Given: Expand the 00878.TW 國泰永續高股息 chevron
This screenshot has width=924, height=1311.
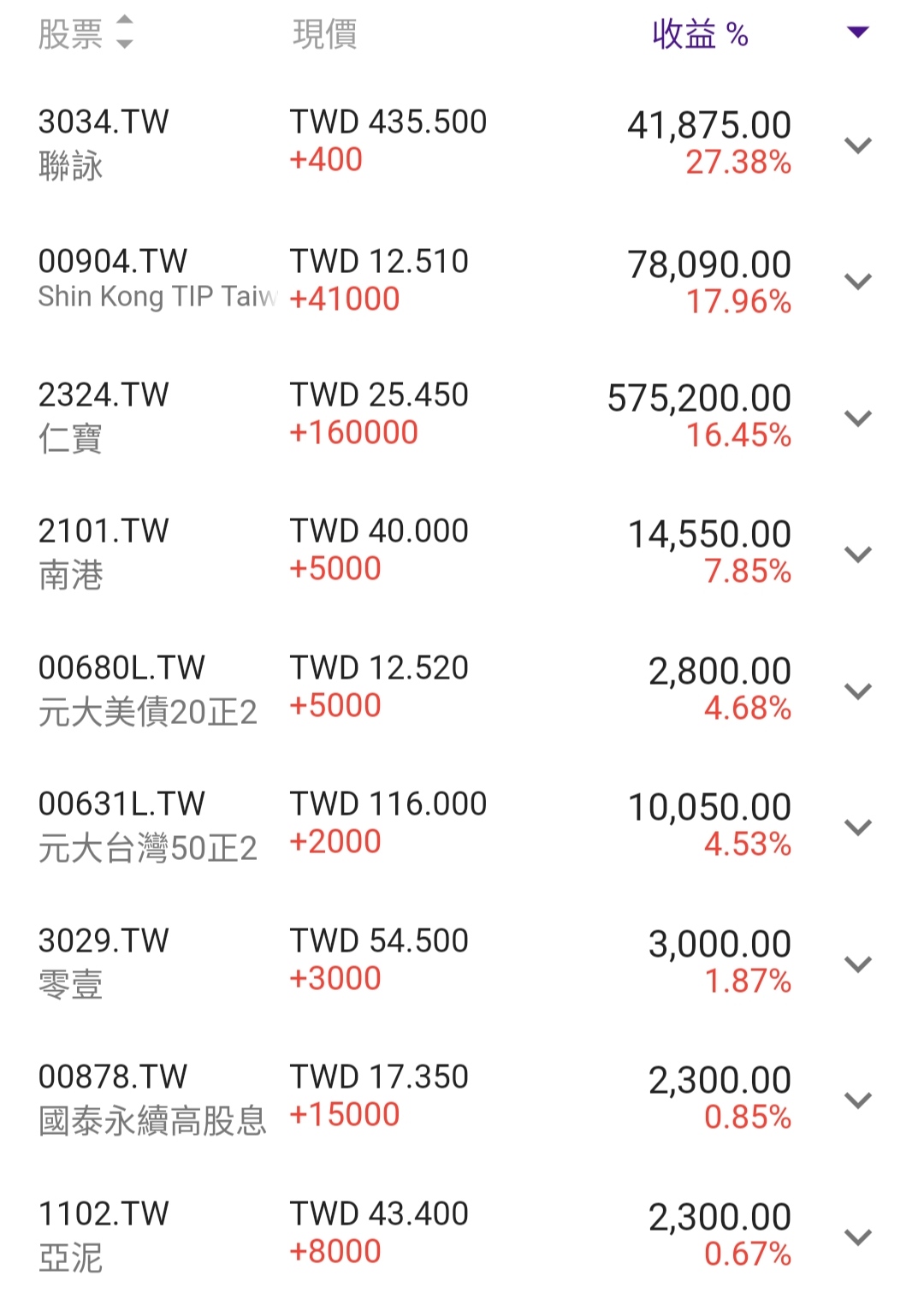Looking at the screenshot, I should (x=857, y=1100).
